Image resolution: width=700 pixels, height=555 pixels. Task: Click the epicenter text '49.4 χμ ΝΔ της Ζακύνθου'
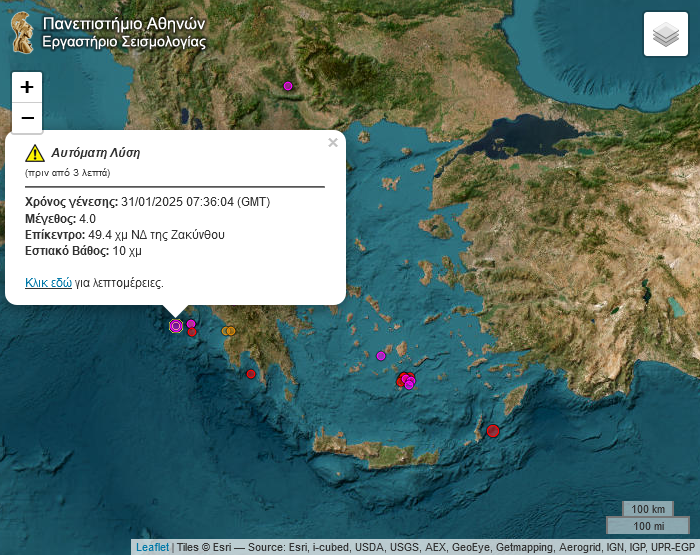coord(156,235)
